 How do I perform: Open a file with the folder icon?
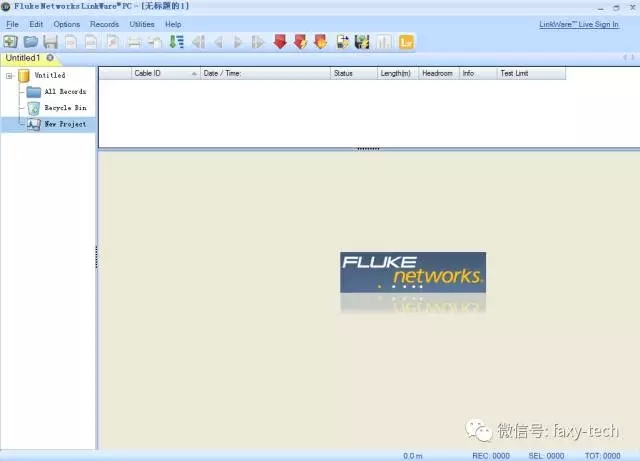coord(31,42)
